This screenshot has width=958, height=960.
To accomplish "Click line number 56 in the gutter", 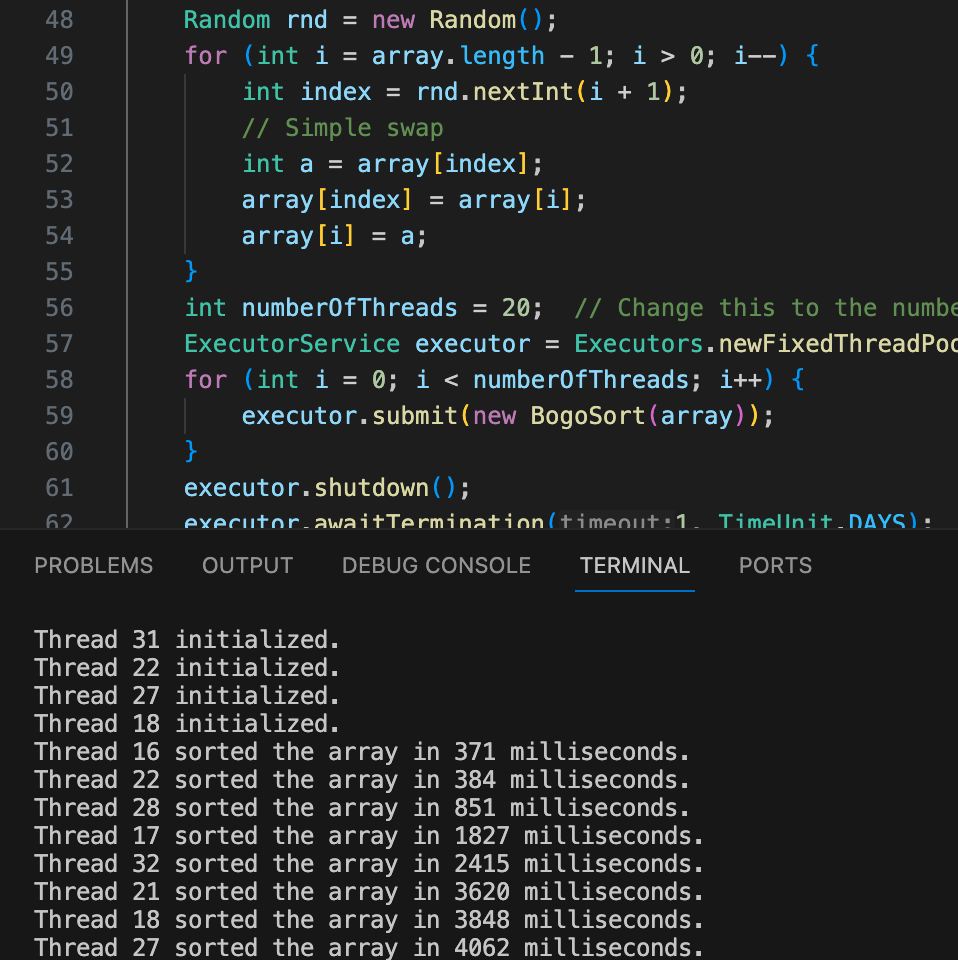I will (x=59, y=308).
